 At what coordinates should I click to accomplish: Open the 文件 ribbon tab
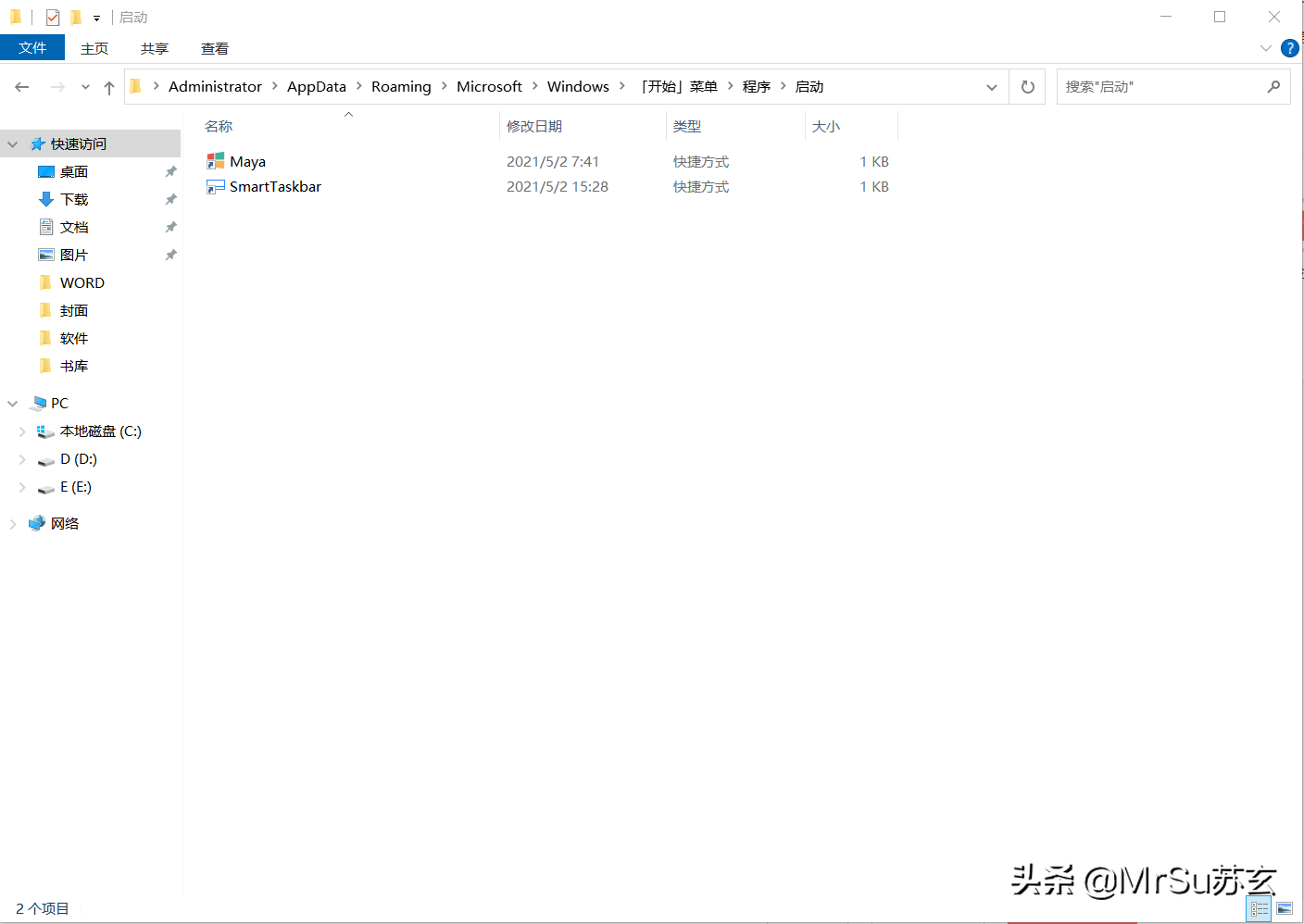coord(32,48)
